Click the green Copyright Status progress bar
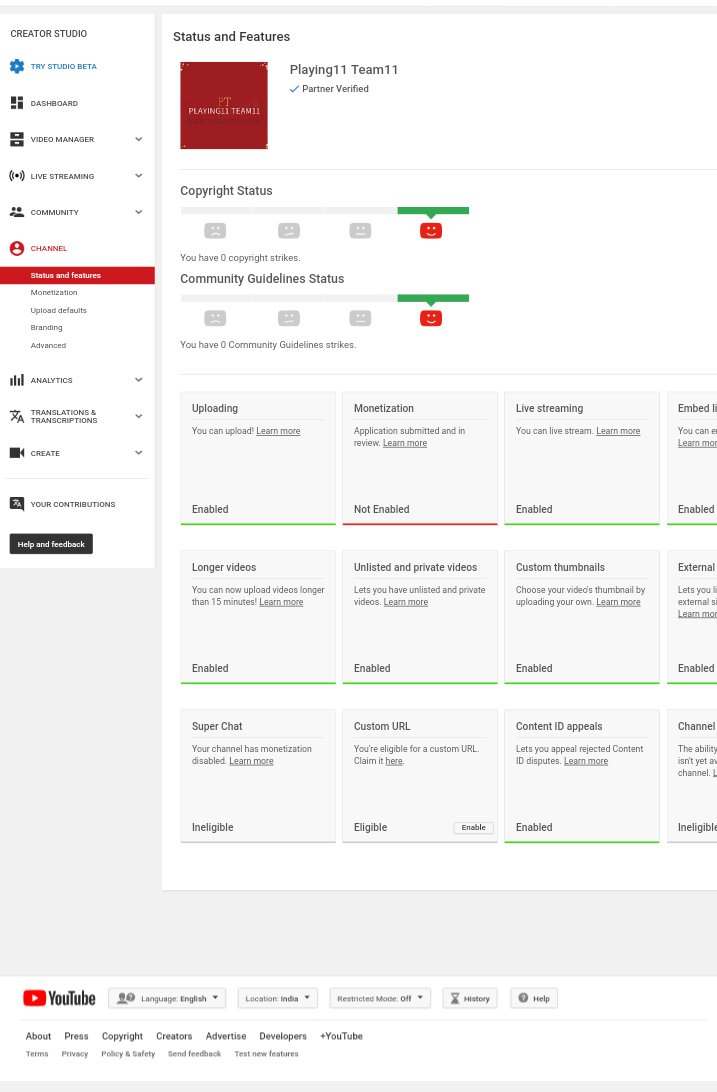 [x=433, y=210]
